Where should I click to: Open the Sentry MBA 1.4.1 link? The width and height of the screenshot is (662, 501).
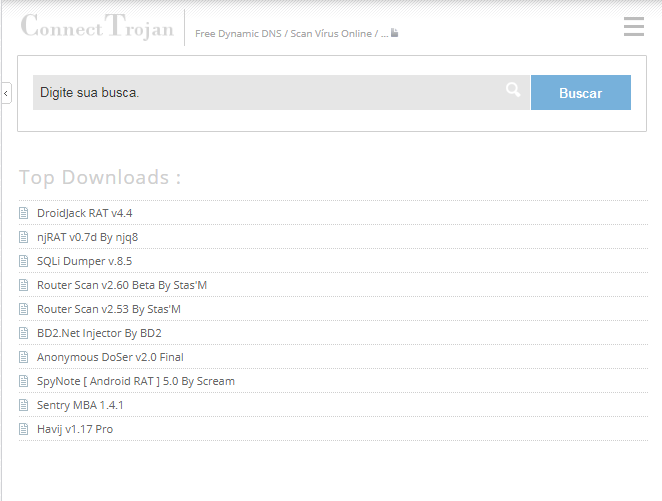pos(80,405)
